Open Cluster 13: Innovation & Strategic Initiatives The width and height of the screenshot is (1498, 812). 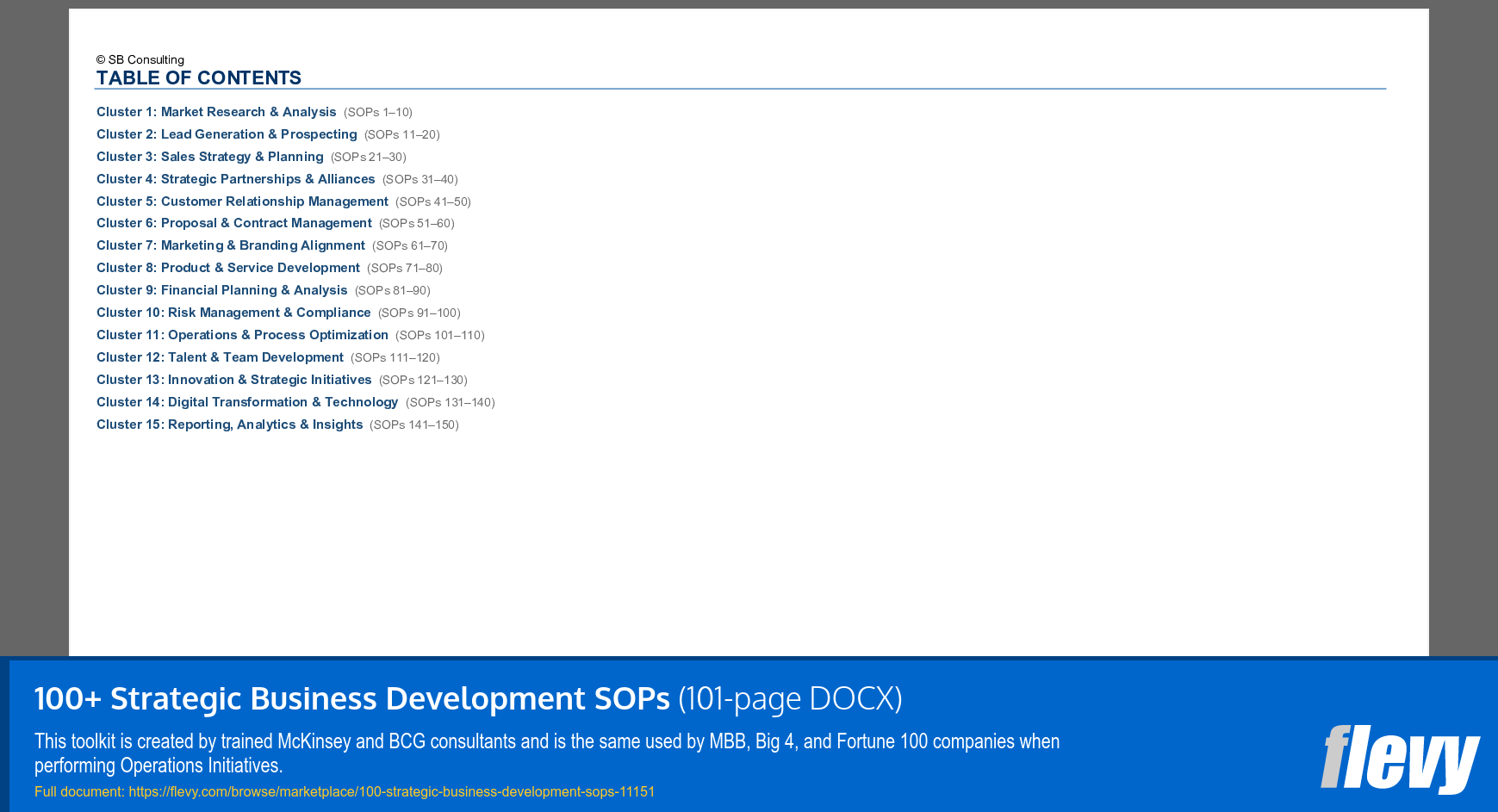tap(233, 380)
